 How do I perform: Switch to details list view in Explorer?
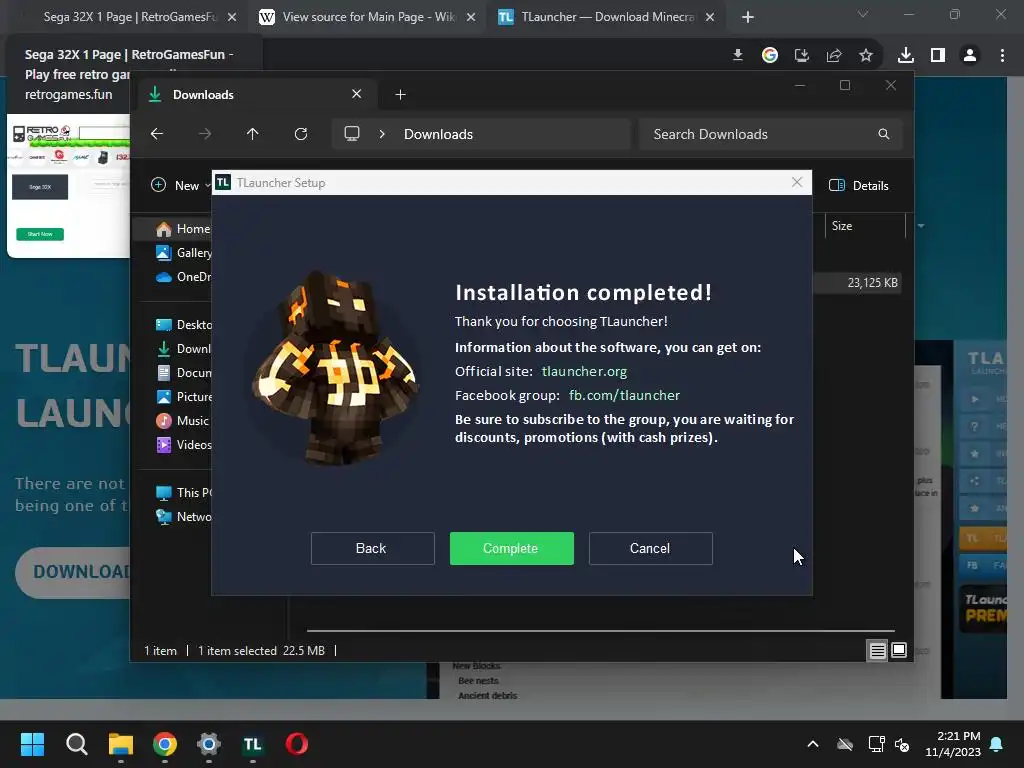click(877, 650)
